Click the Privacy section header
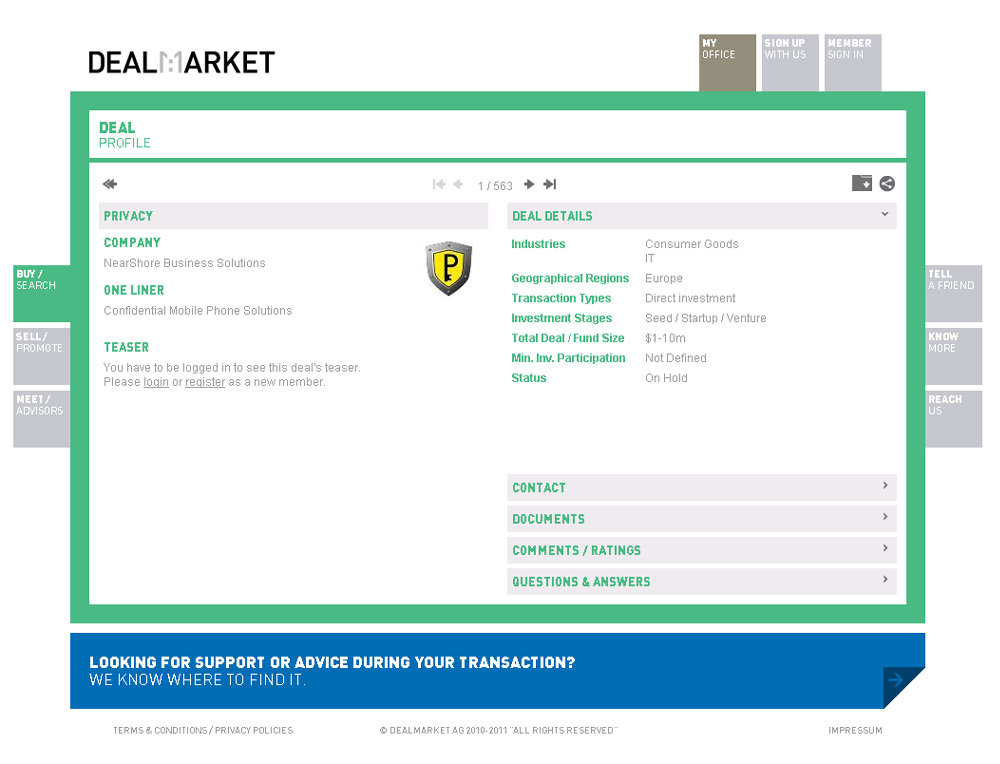 [x=293, y=216]
